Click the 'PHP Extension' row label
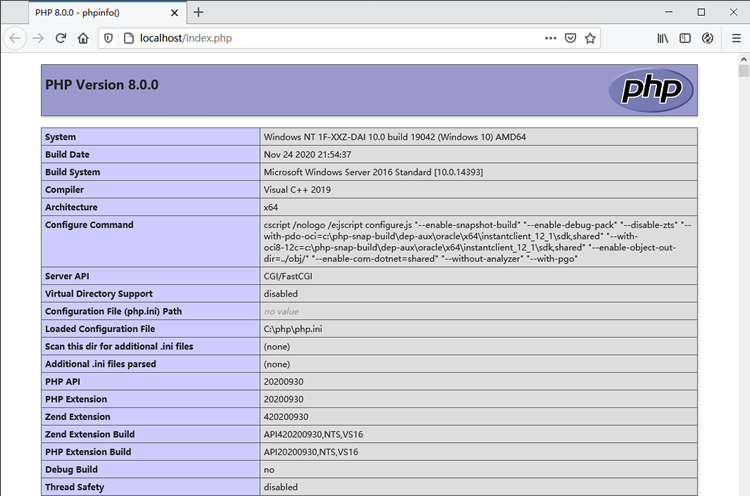This screenshot has width=750, height=496. pos(76,399)
